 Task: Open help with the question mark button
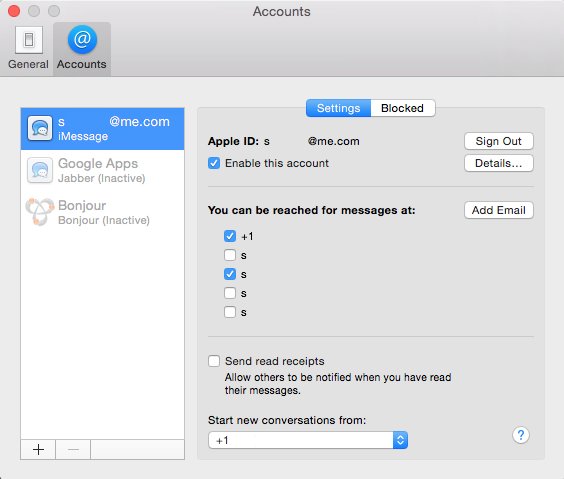(x=520, y=435)
